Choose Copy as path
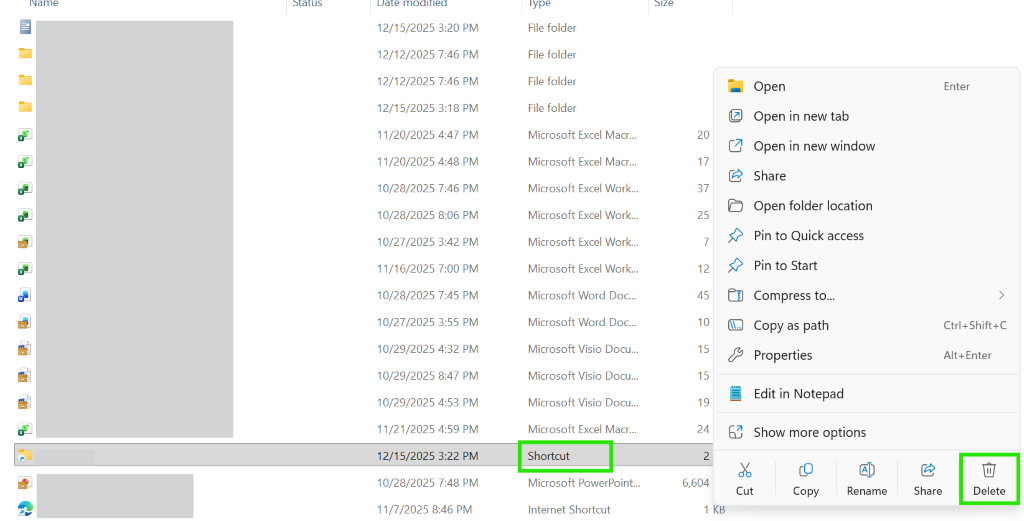 click(867, 325)
